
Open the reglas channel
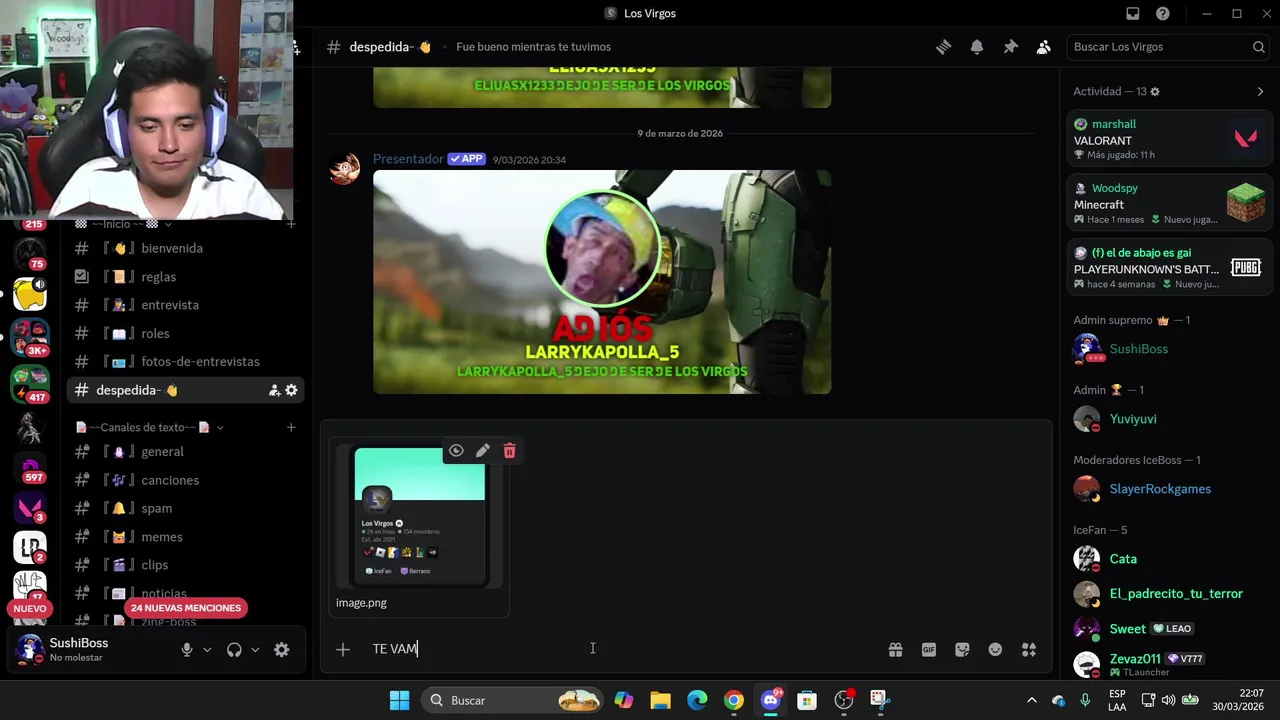point(186,277)
